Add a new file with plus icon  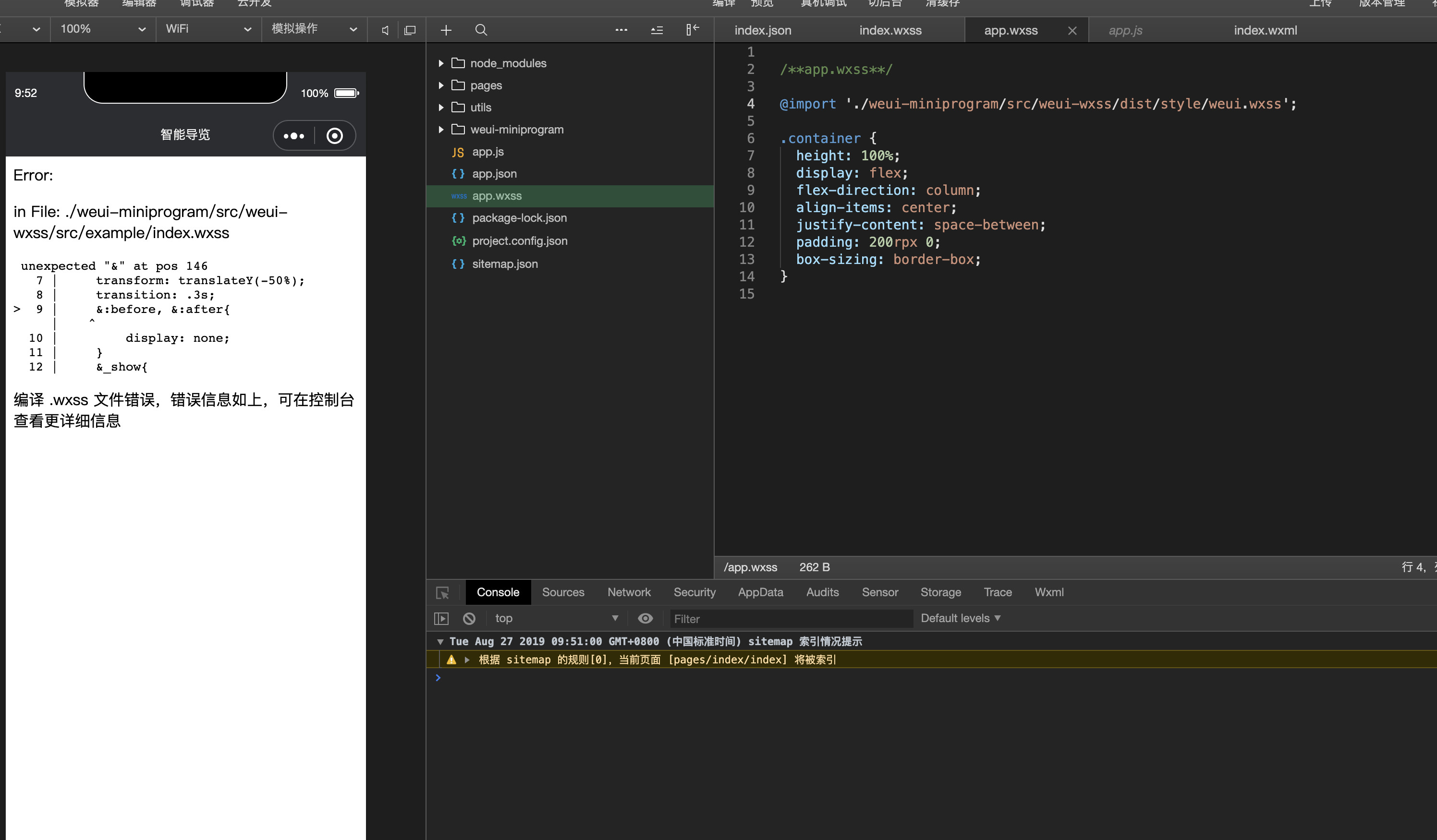(x=446, y=30)
